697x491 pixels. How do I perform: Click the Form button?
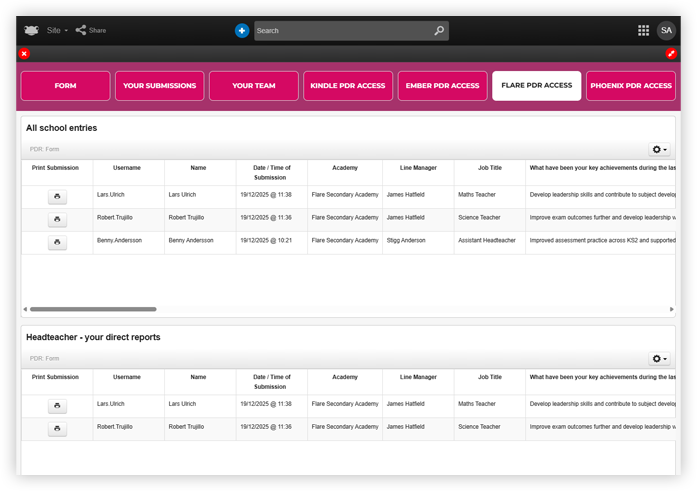(65, 86)
